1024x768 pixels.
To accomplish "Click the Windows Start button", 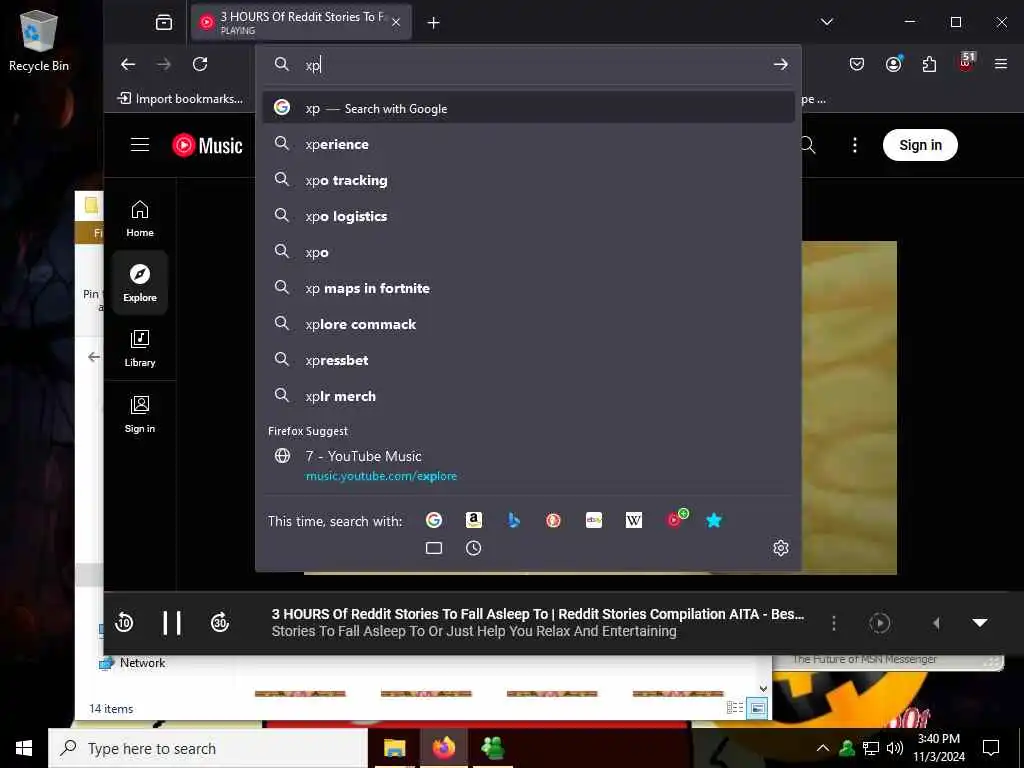I will click(24, 748).
